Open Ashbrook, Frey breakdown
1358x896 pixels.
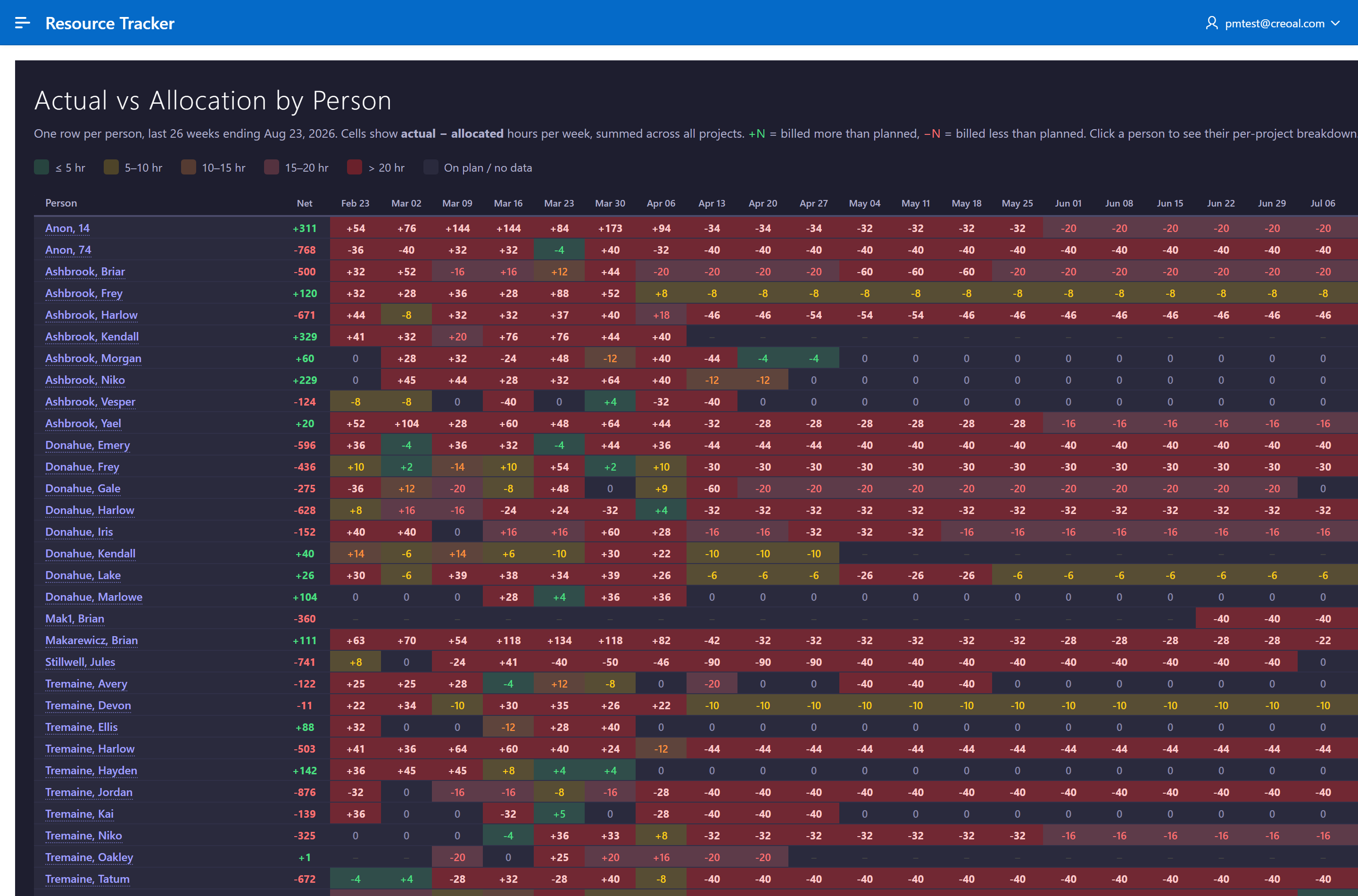pos(84,293)
